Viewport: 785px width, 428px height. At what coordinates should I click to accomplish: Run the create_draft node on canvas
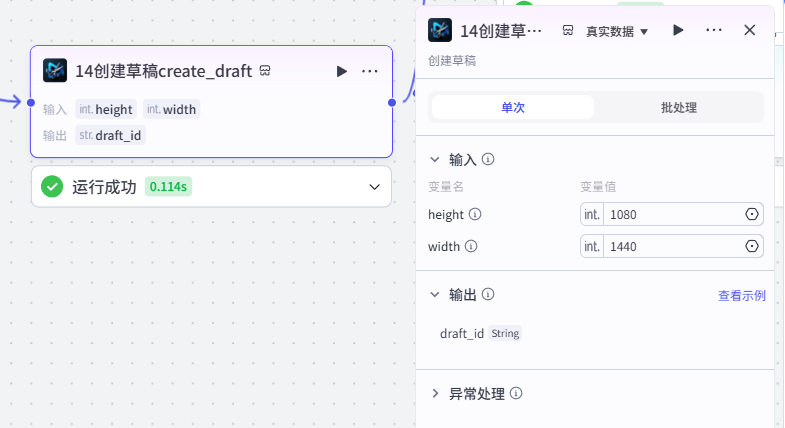pos(341,72)
